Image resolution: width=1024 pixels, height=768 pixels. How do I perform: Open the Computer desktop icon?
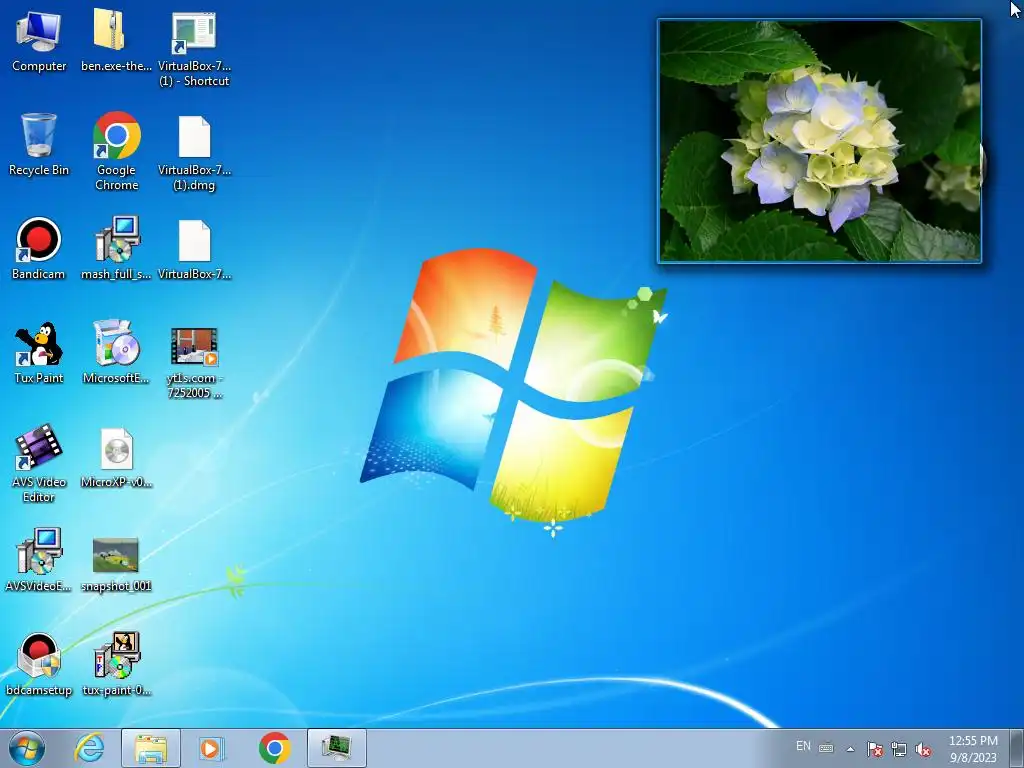click(x=39, y=41)
